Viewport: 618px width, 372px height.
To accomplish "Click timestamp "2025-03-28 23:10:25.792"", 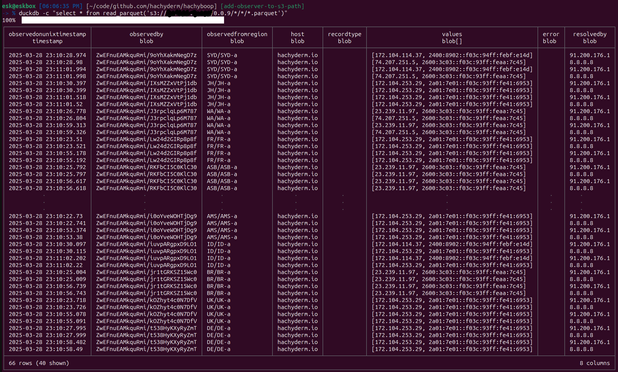I will pos(47,167).
